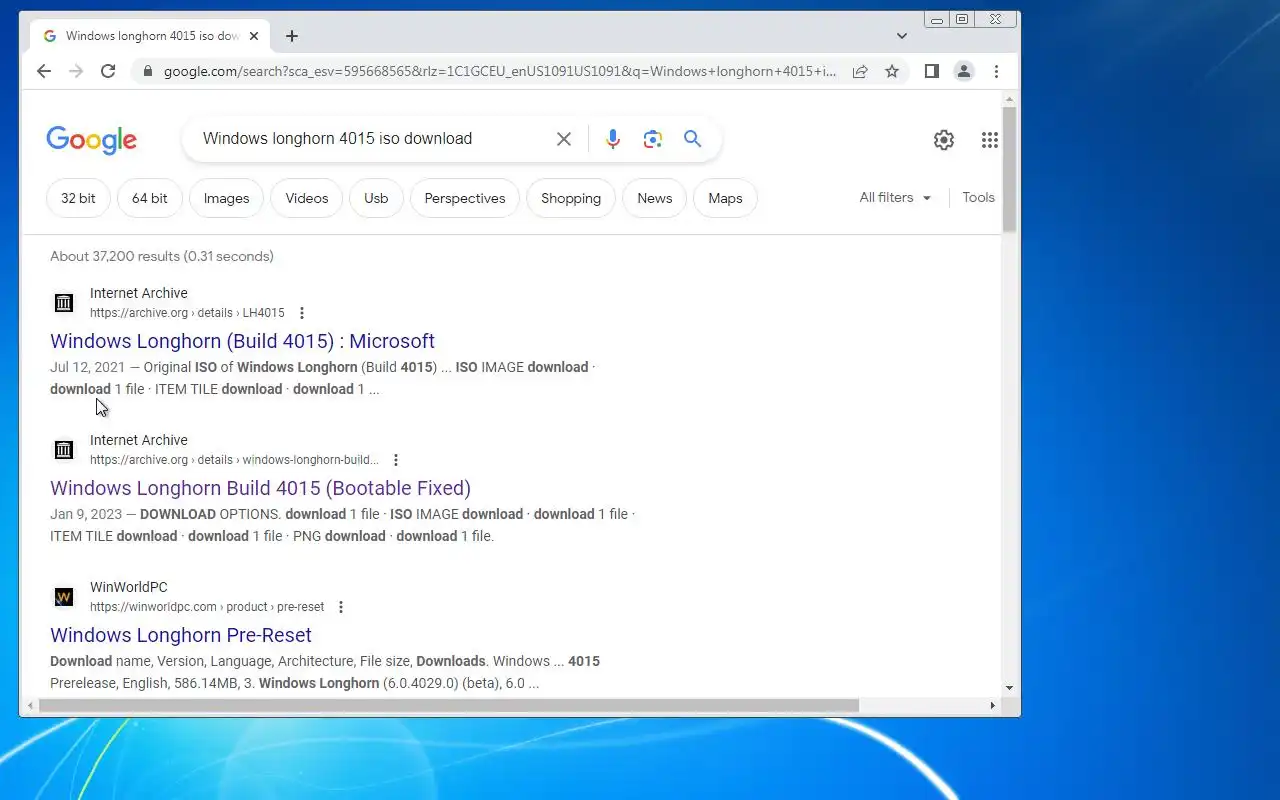Switch to Maps results
The width and height of the screenshot is (1280, 800).
coord(725,198)
